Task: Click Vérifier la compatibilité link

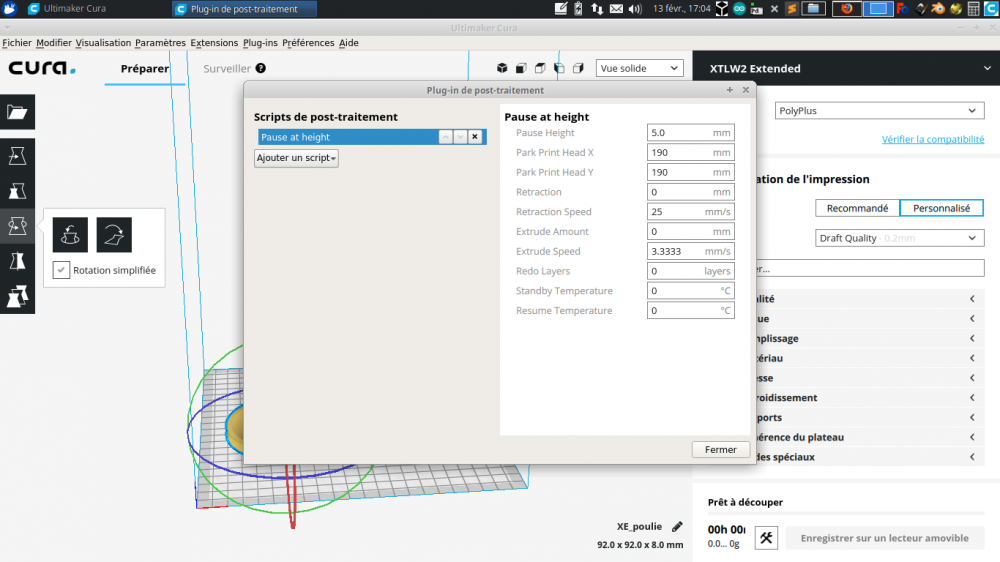Action: [932, 139]
